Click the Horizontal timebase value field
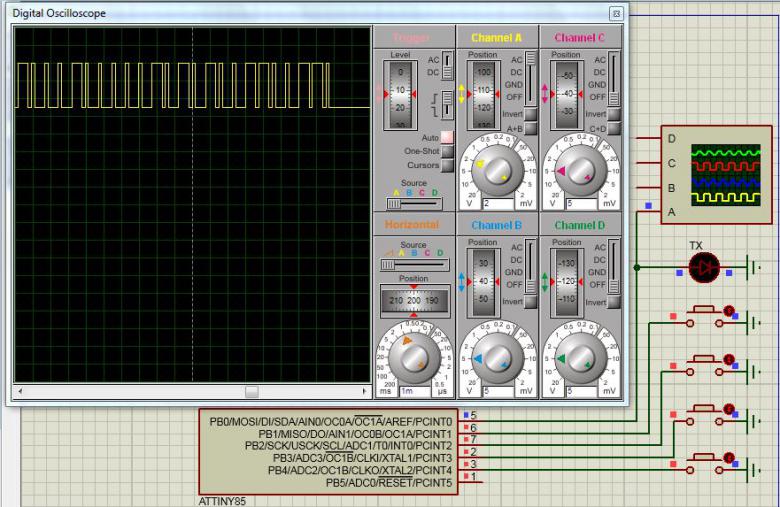This screenshot has height=507, width=780. [x=415, y=391]
